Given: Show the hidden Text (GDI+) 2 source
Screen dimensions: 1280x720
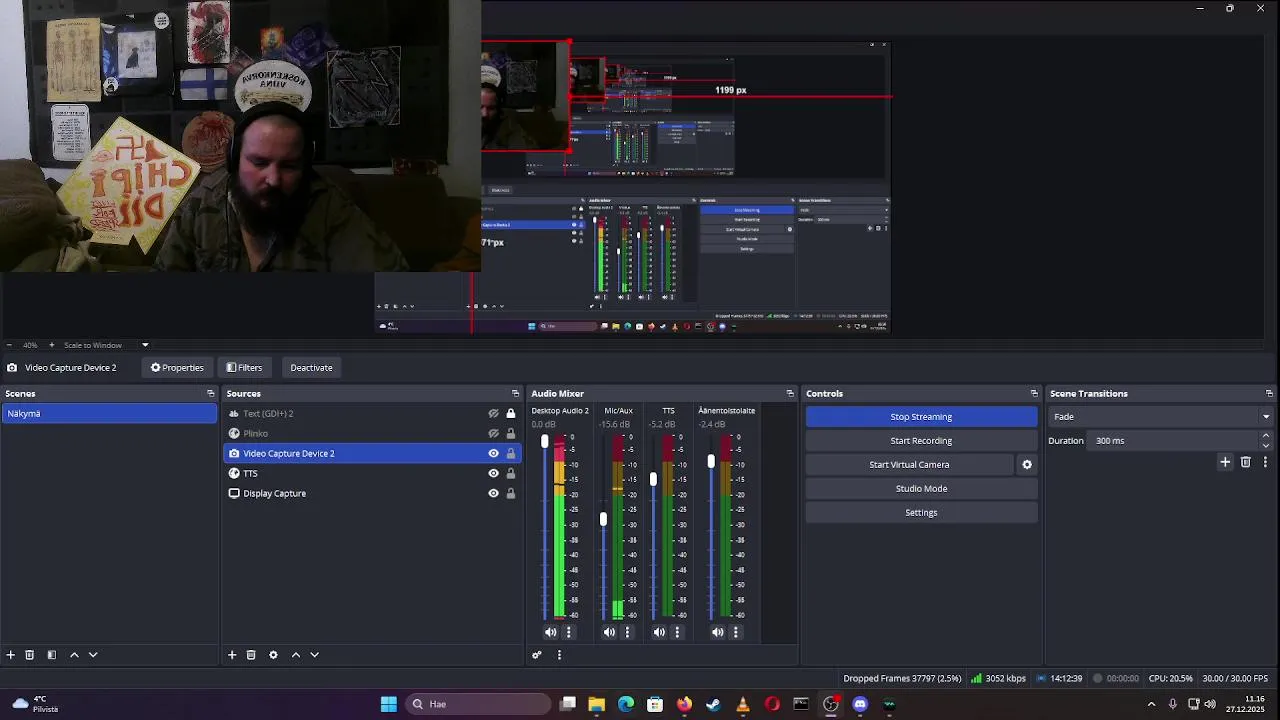Looking at the screenshot, I should [493, 414].
